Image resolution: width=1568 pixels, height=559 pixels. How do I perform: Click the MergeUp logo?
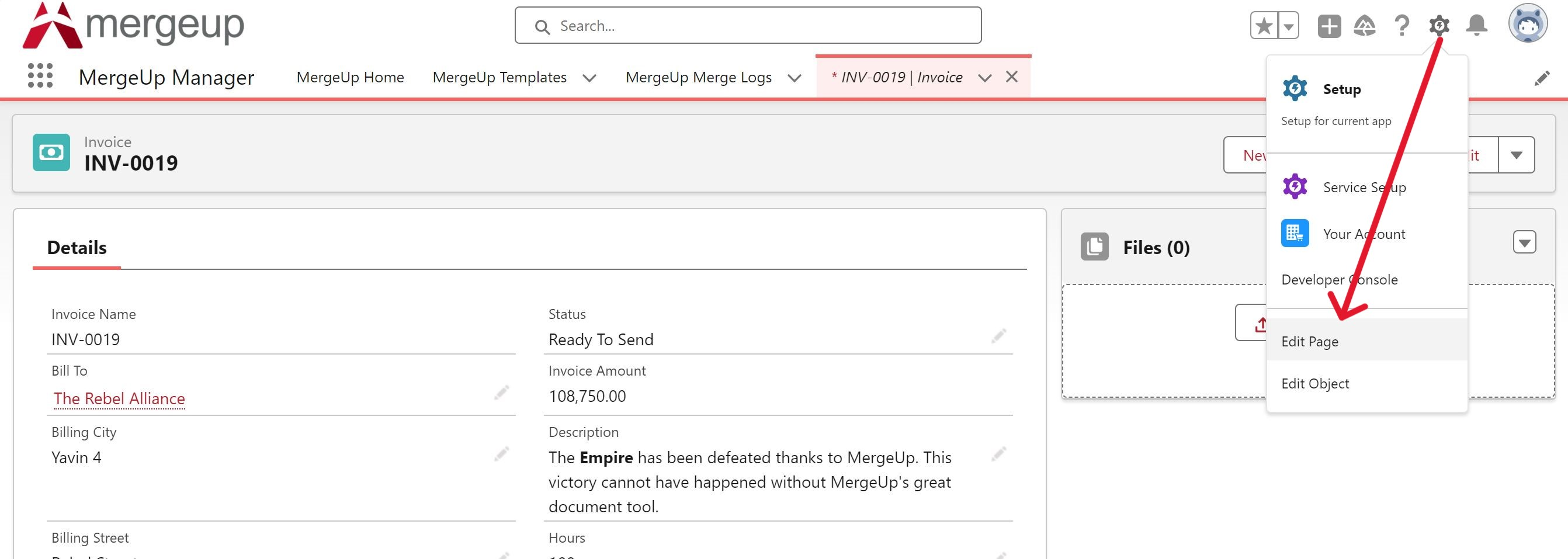tap(133, 25)
